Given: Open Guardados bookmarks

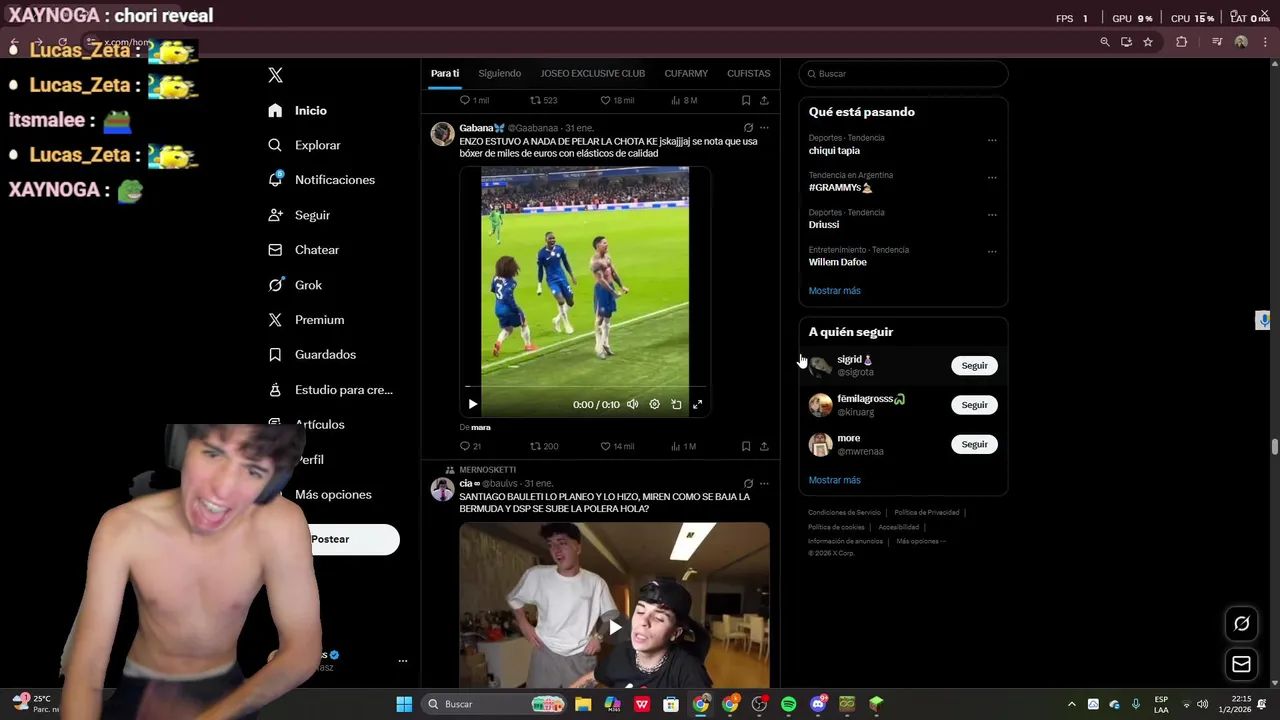Looking at the screenshot, I should [312, 354].
